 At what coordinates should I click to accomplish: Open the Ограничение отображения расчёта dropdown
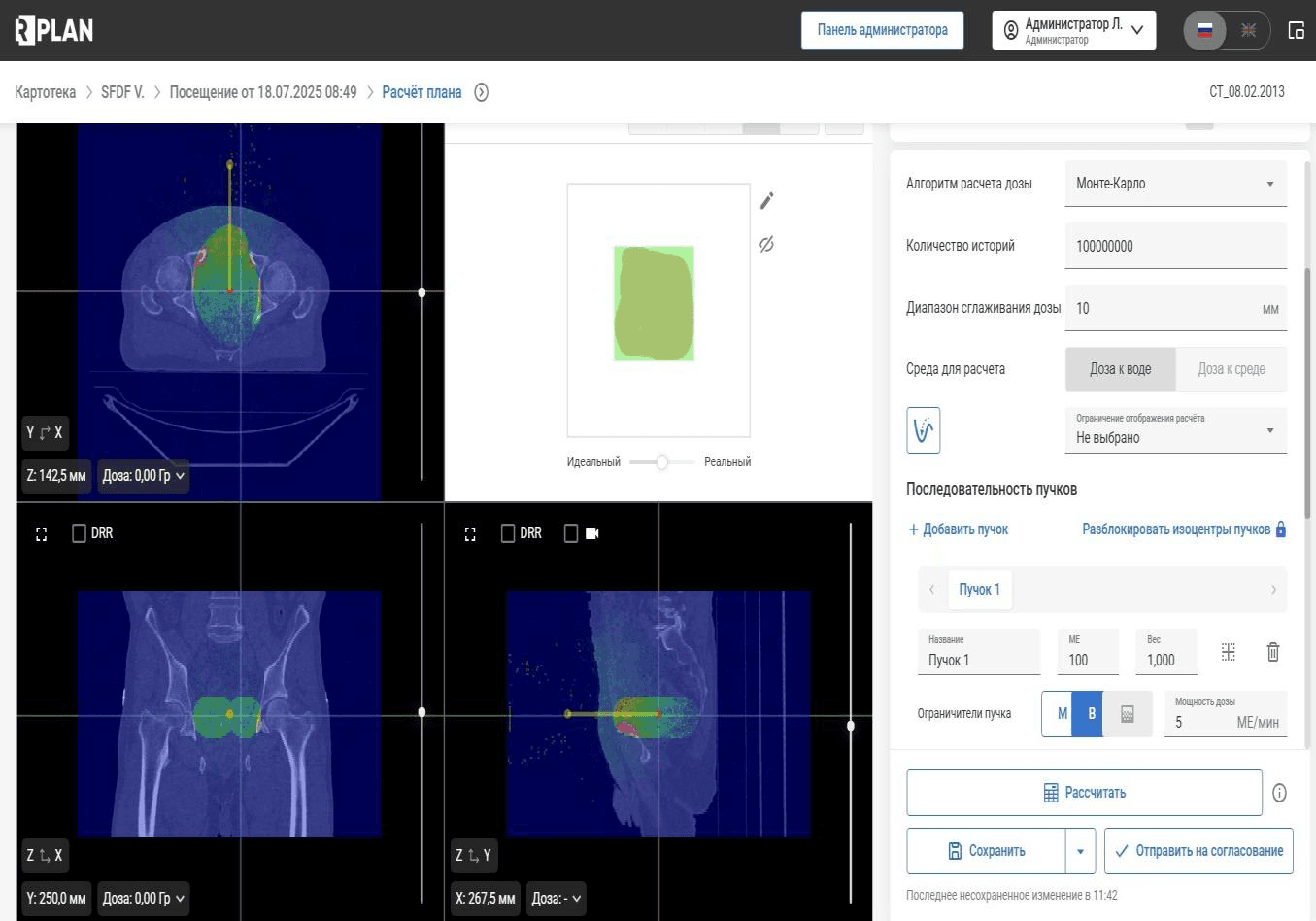coord(1176,429)
